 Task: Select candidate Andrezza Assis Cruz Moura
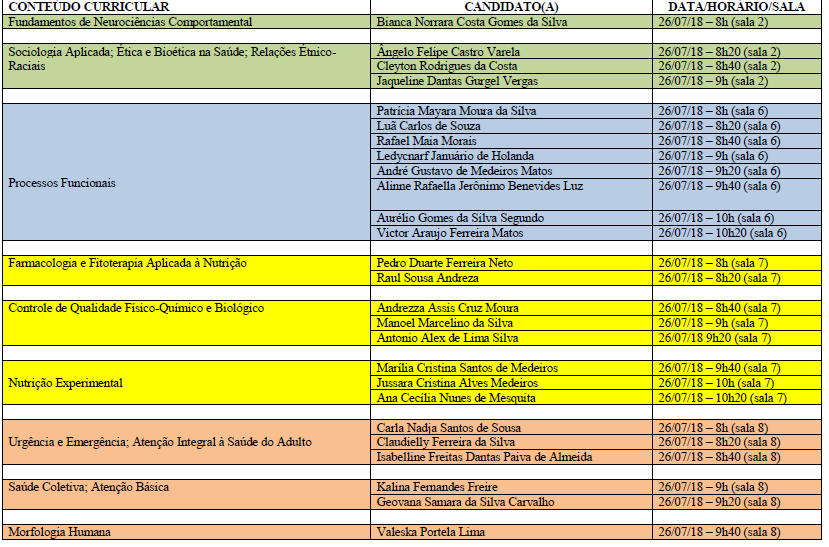pos(511,308)
